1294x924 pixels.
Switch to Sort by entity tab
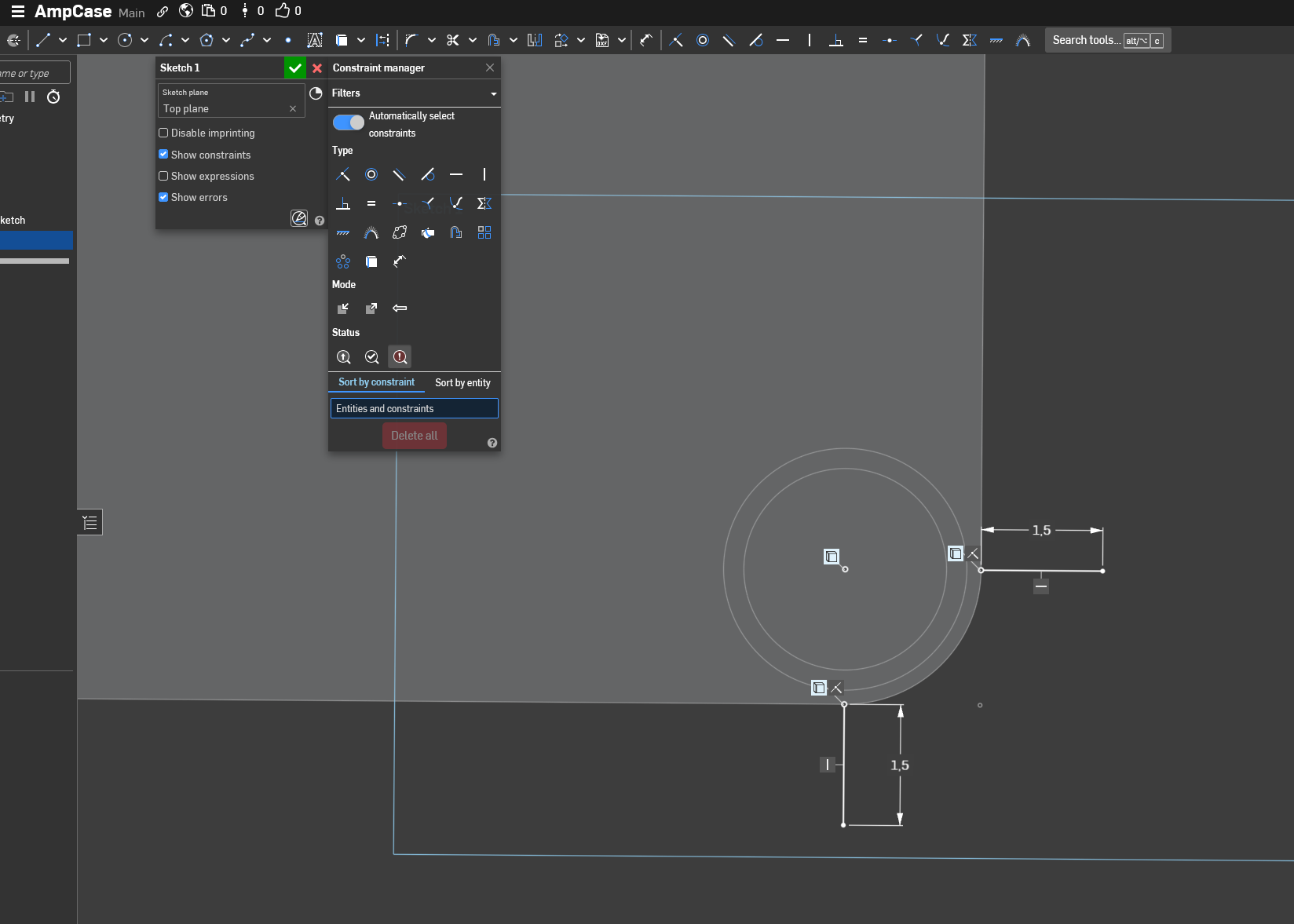(462, 383)
